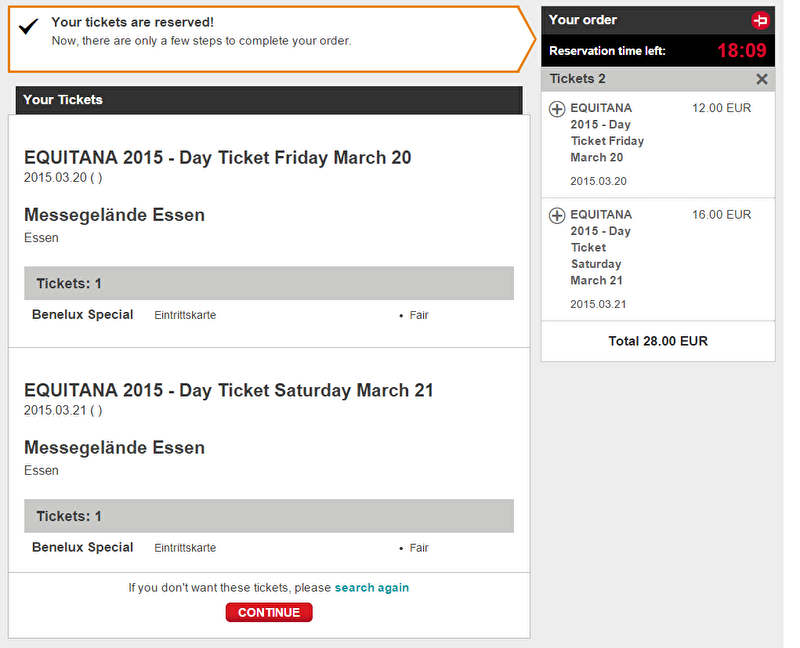
Task: Expand the Saturday March 21 ticket details
Action: [x=557, y=215]
